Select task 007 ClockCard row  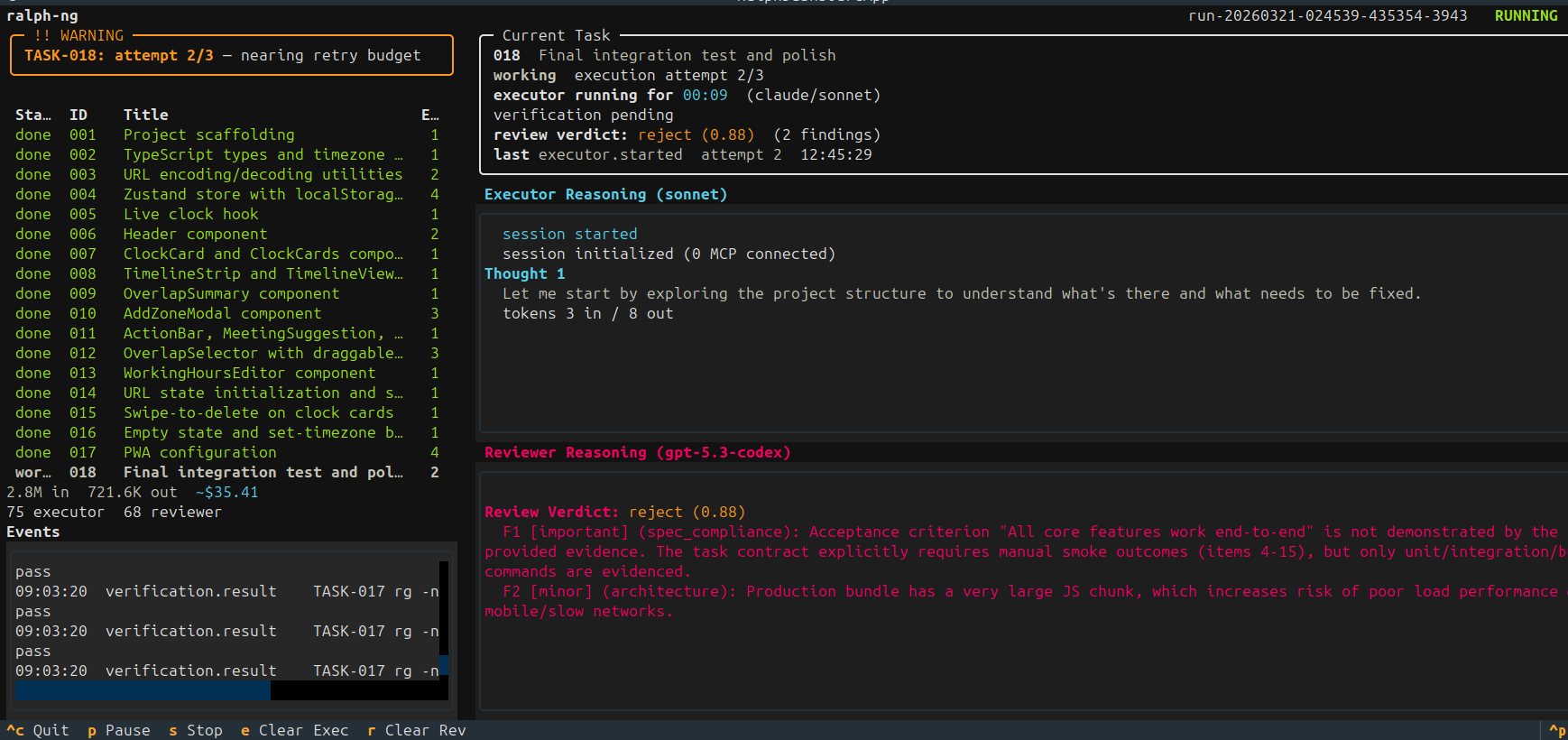[x=227, y=254]
